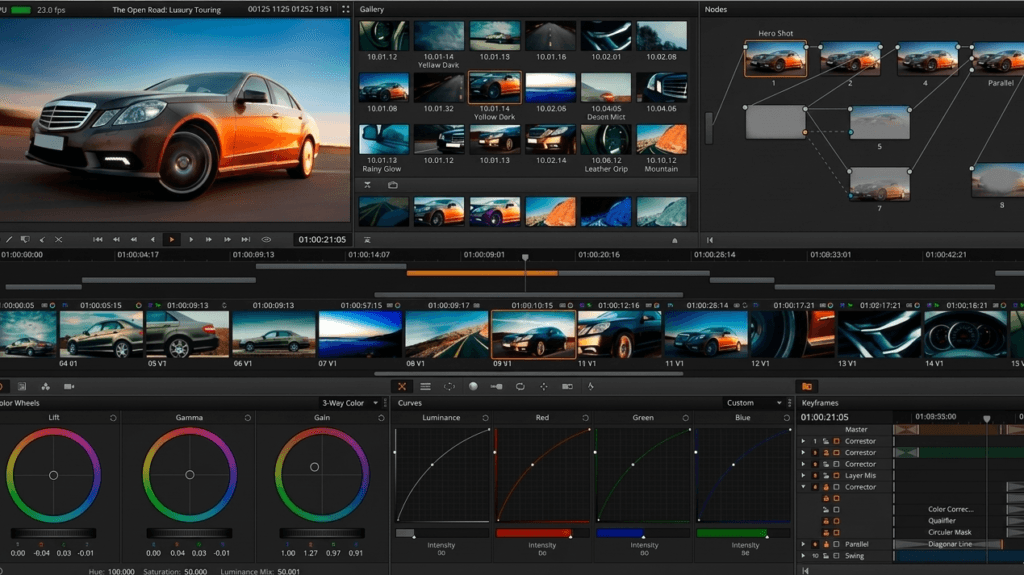Open the tracker crosshair palette icon
The width and height of the screenshot is (1024, 575).
tap(543, 387)
